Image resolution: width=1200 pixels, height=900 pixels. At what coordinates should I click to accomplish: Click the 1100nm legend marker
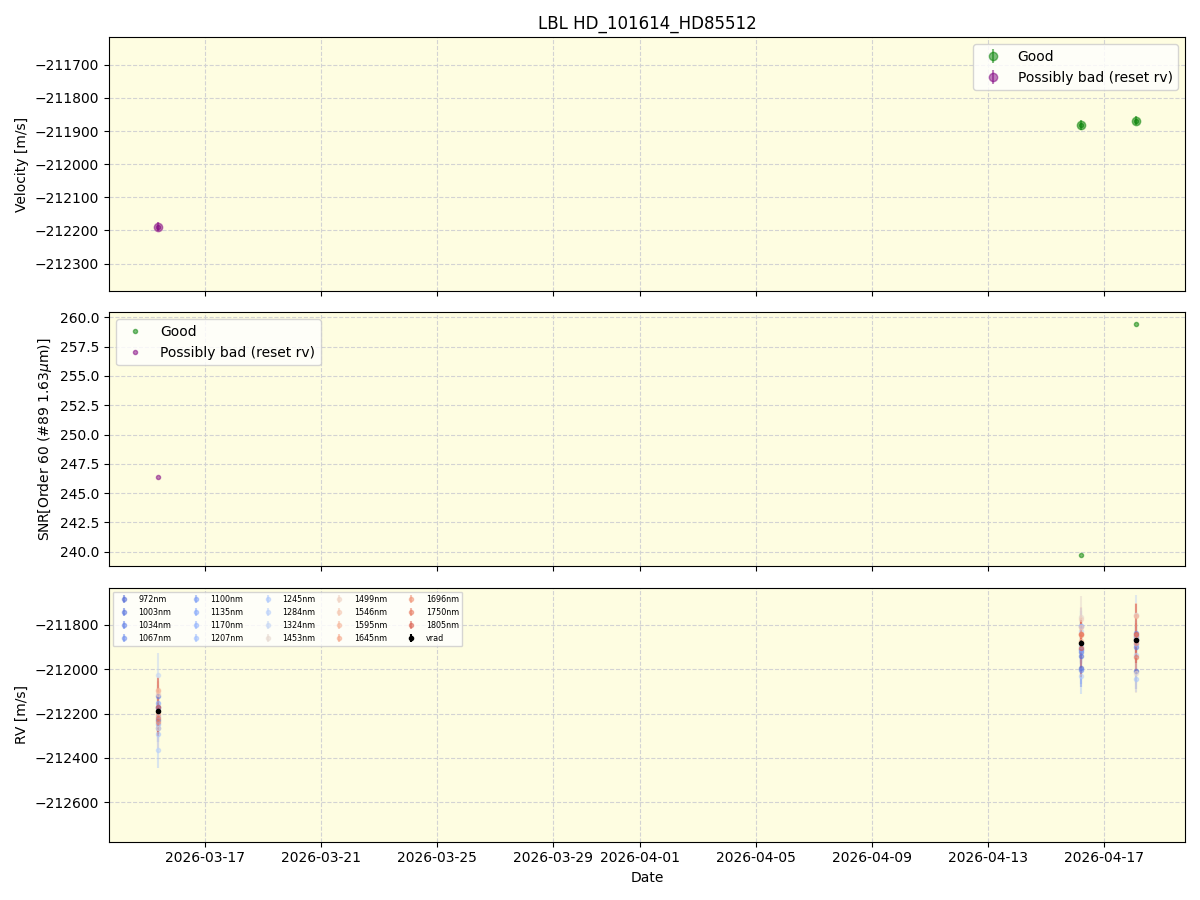click(196, 599)
